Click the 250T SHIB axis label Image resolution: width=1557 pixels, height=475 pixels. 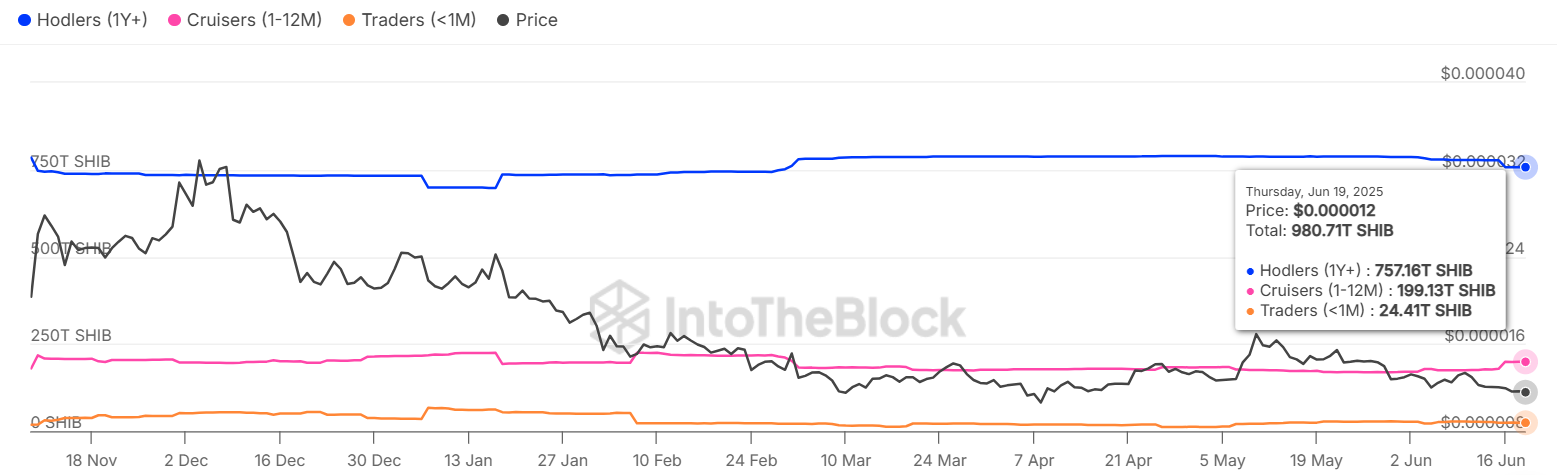(71, 335)
